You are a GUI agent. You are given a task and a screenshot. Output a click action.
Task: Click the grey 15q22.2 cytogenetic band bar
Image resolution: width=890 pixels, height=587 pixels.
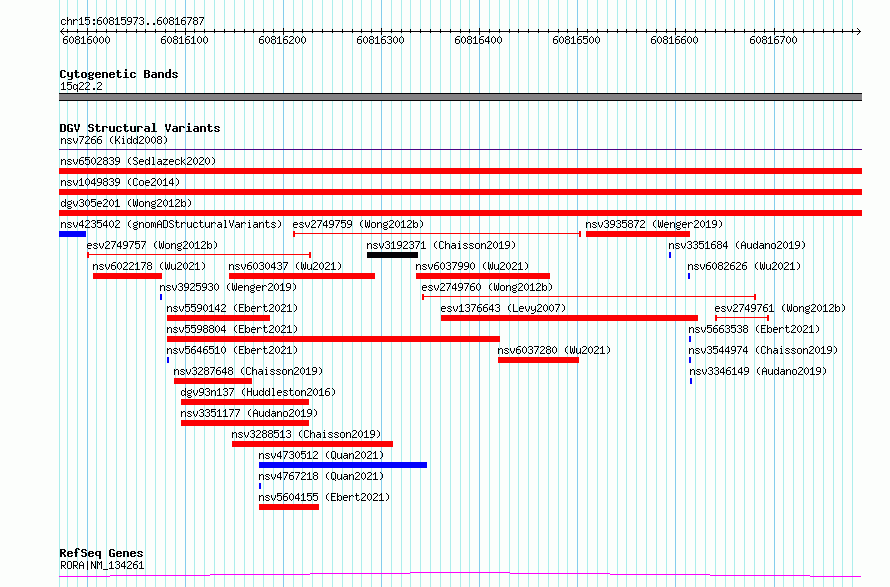click(460, 97)
